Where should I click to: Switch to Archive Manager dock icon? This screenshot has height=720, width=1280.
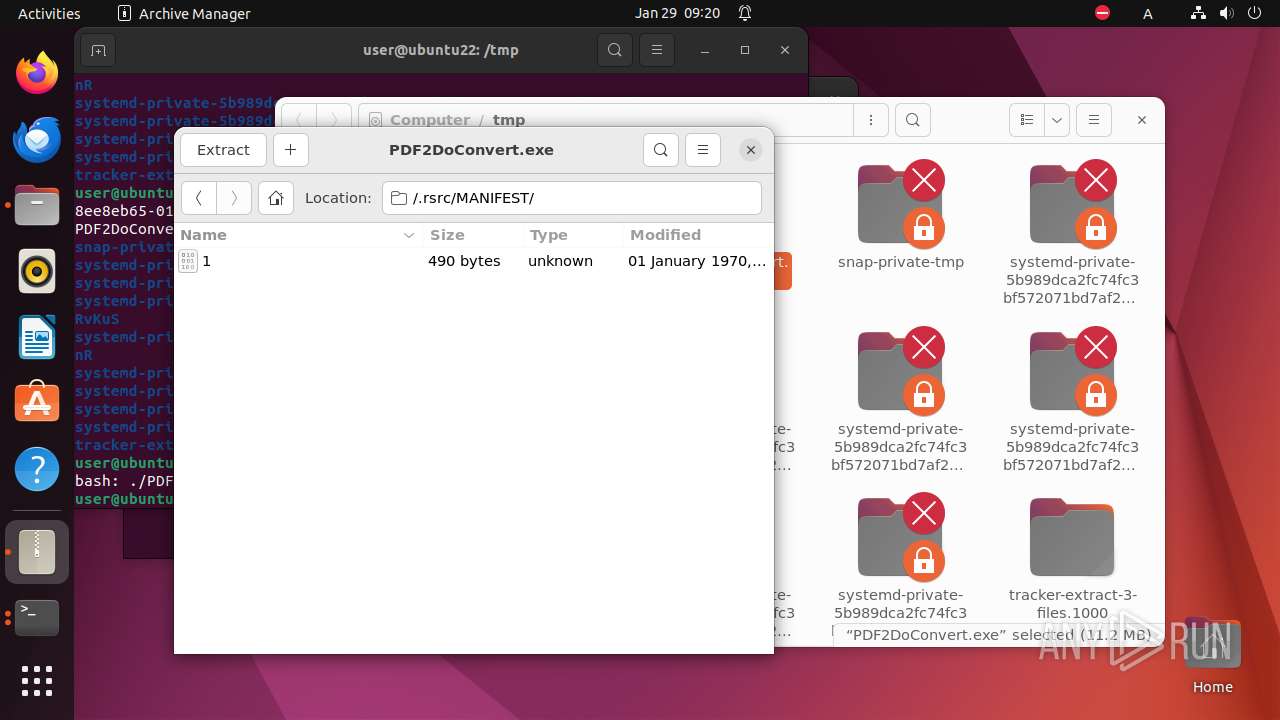tap(37, 552)
